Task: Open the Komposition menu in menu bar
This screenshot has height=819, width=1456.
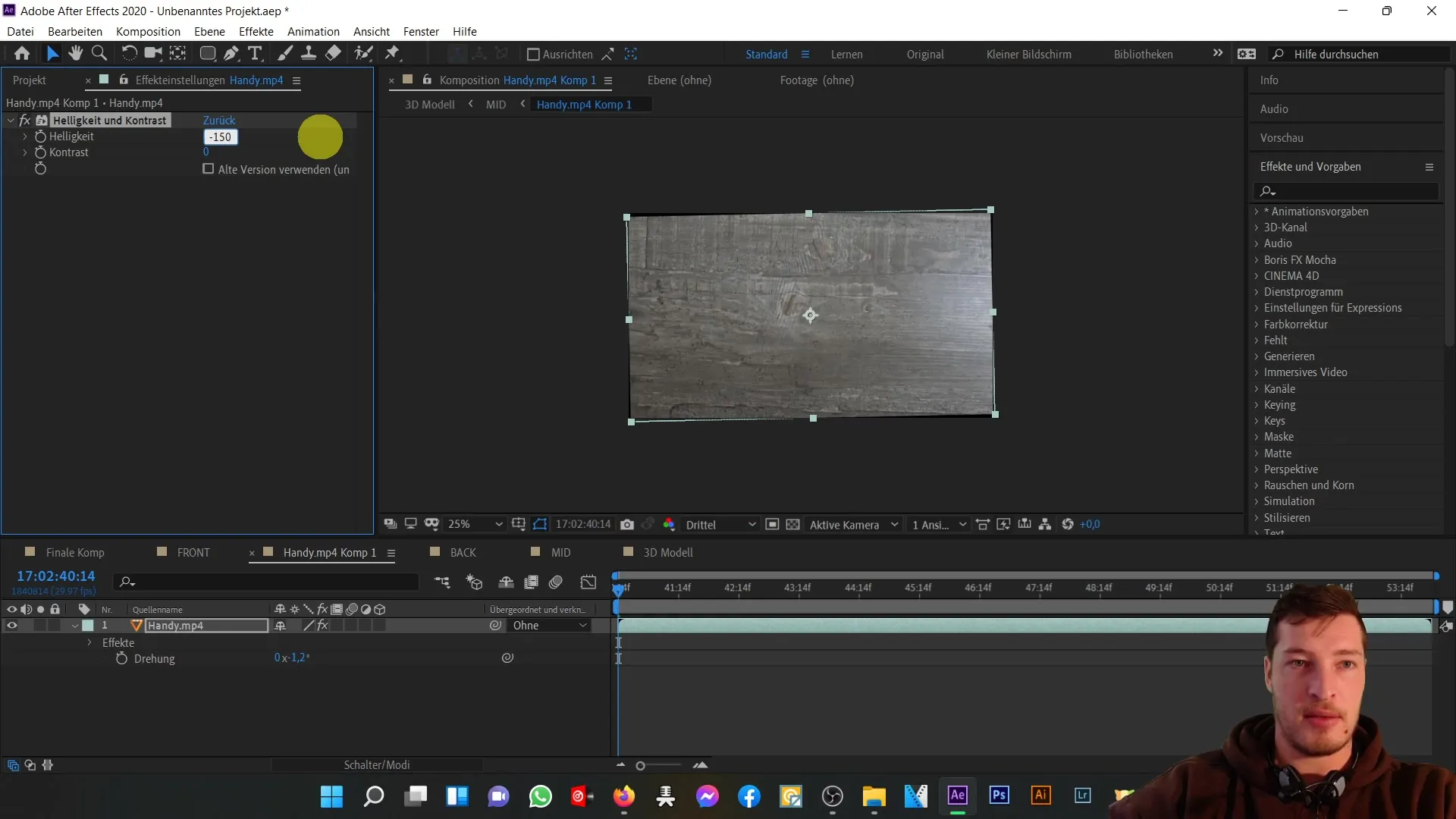Action: (148, 31)
